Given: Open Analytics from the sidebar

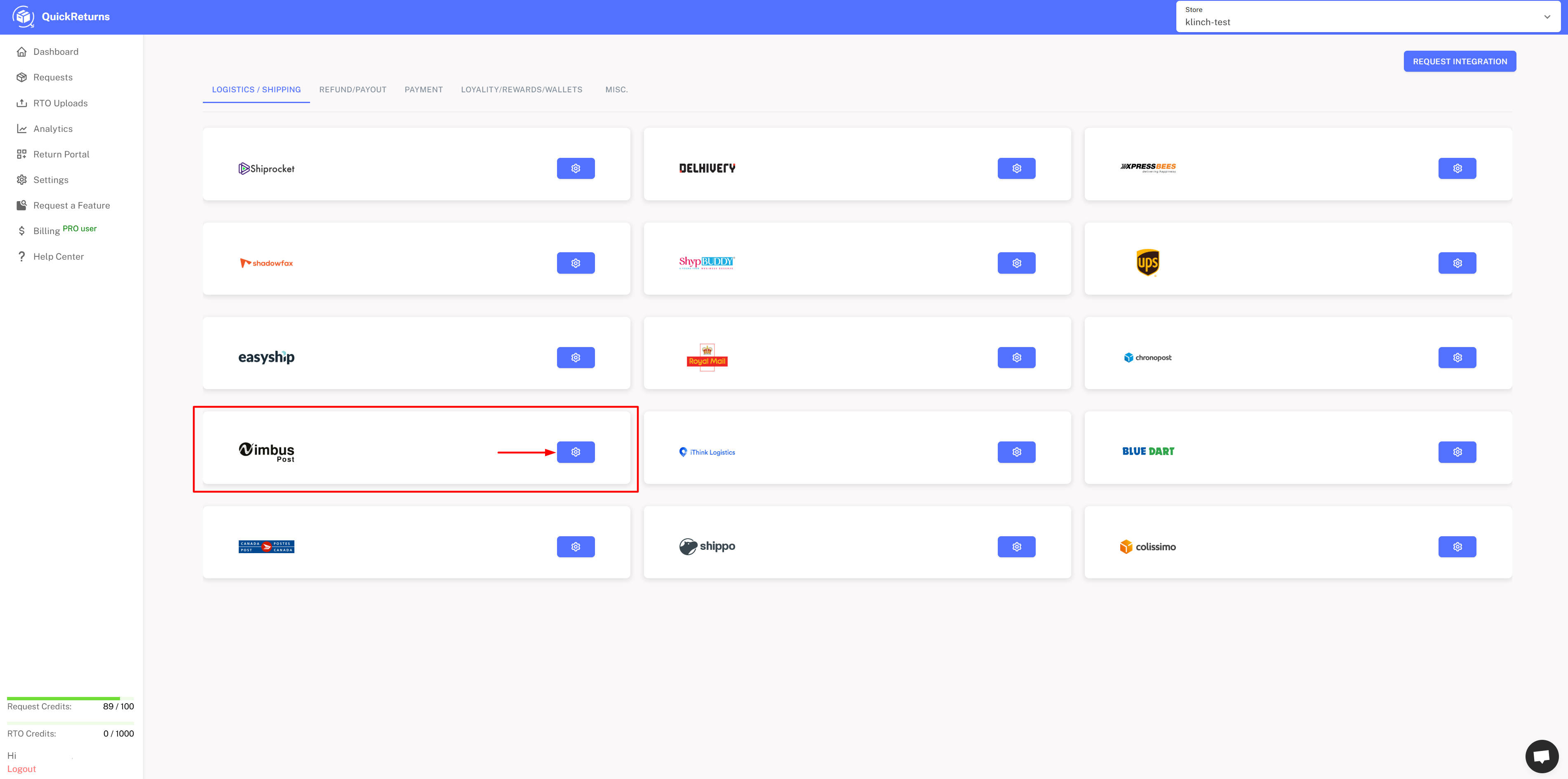Looking at the screenshot, I should point(53,129).
